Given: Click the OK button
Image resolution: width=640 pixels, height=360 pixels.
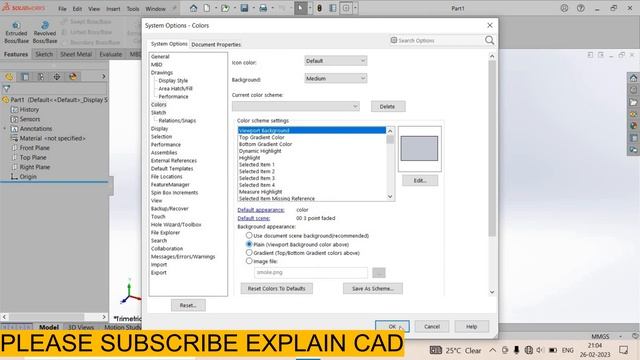Looking at the screenshot, I should (x=392, y=327).
